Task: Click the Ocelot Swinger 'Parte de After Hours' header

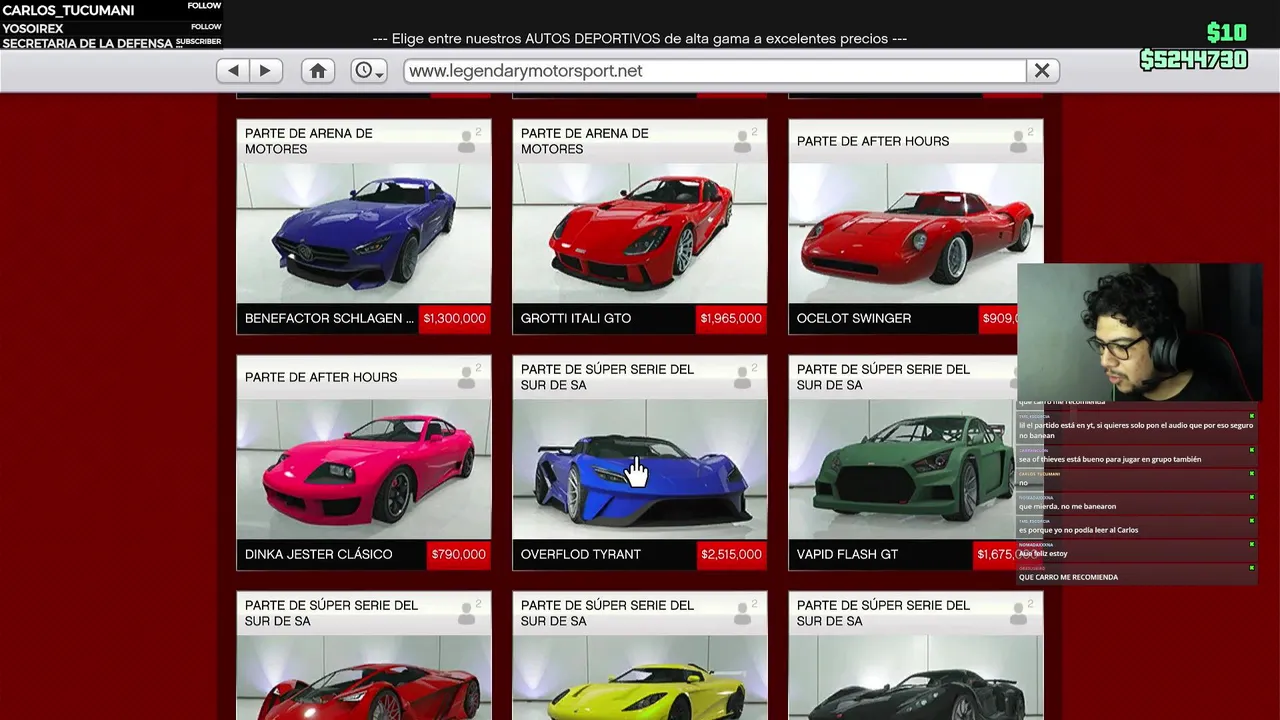Action: pyautogui.click(x=873, y=141)
